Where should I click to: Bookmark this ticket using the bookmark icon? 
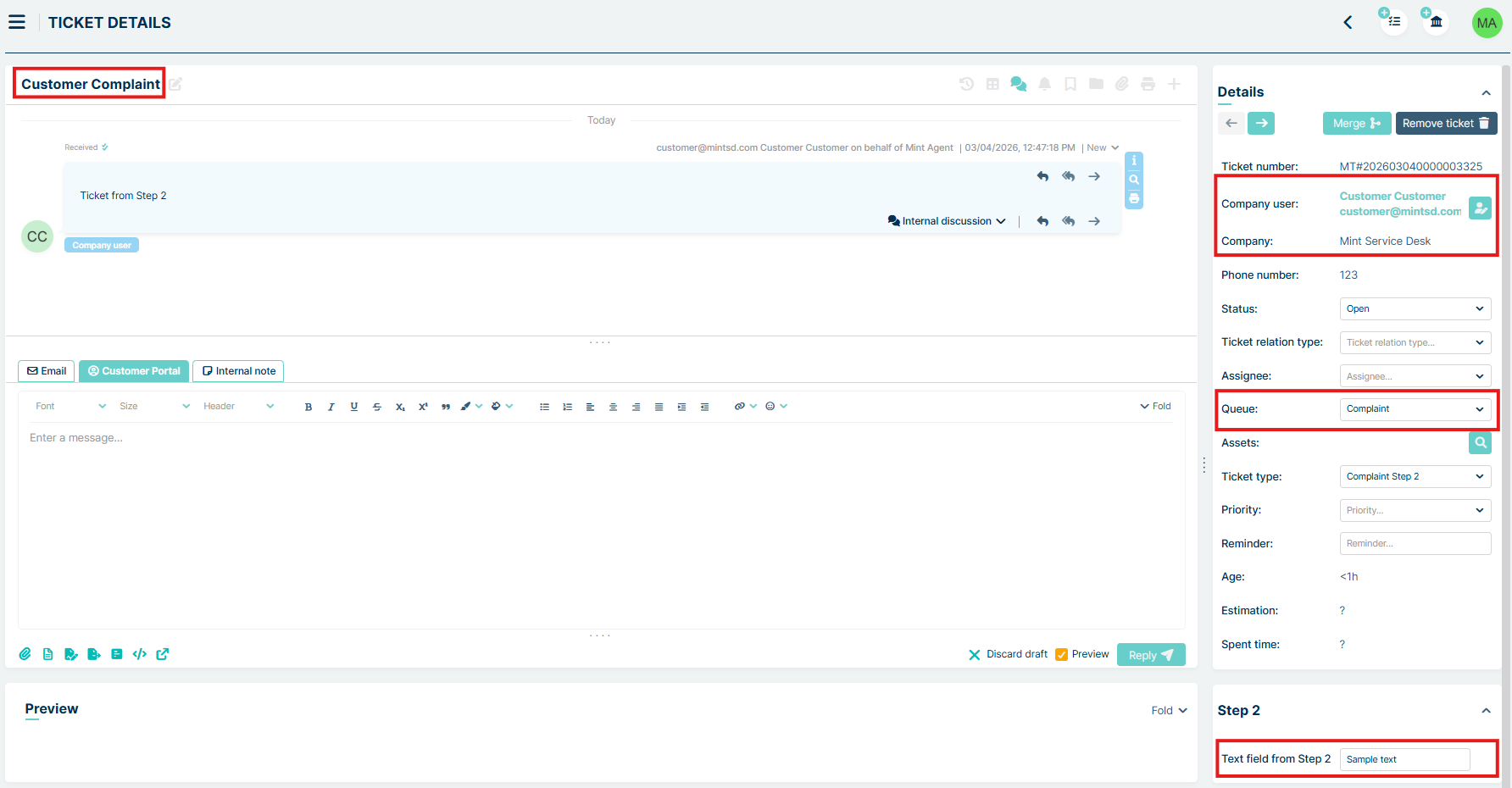(1070, 84)
